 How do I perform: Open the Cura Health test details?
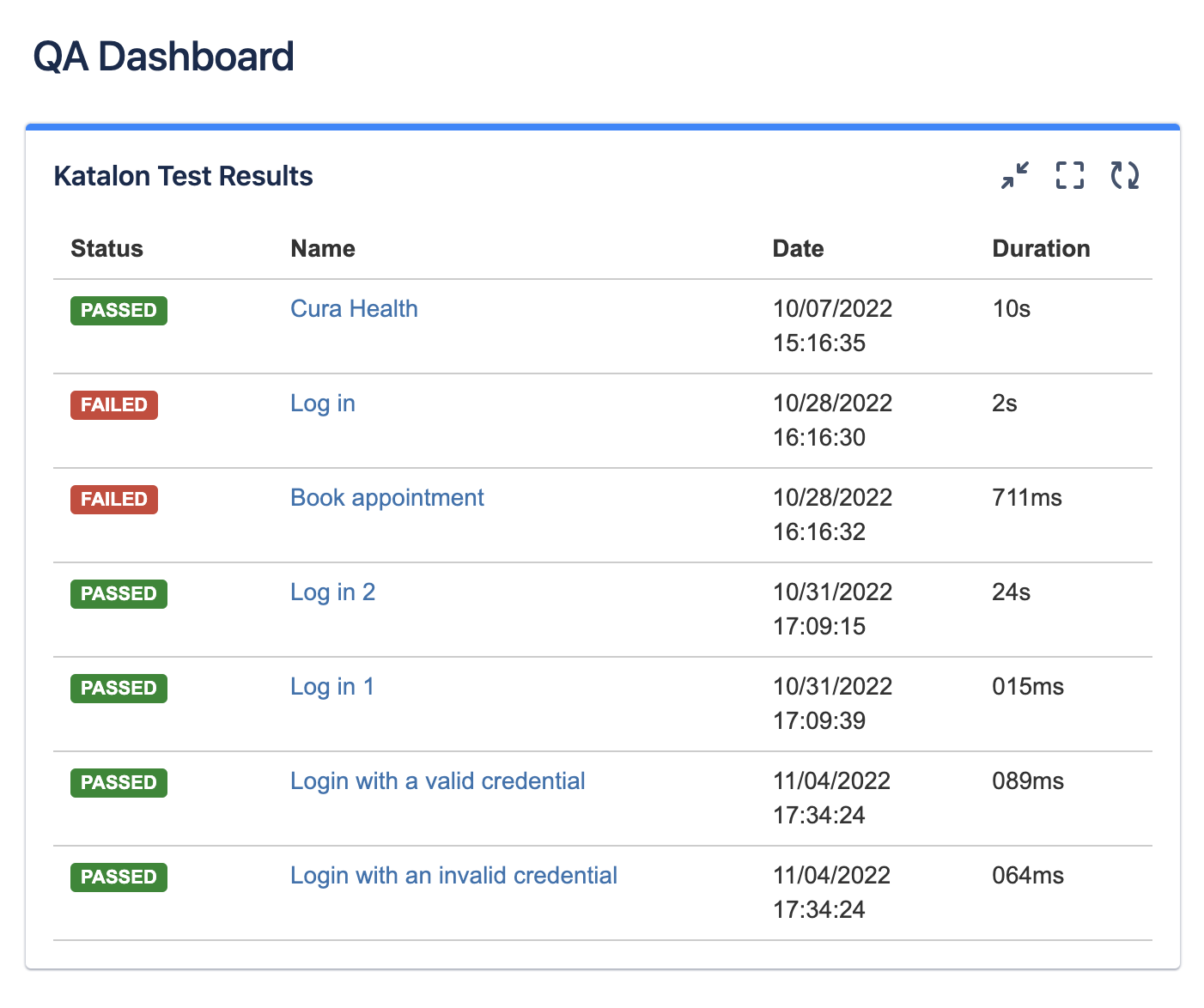tap(354, 308)
